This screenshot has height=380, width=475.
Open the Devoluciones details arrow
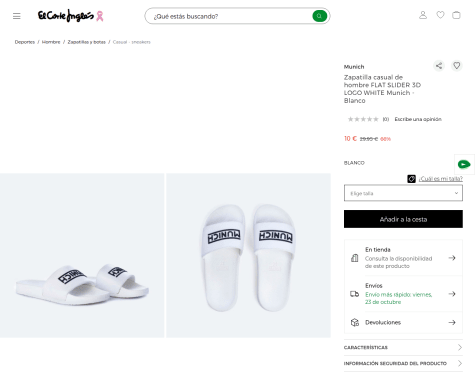pos(452,322)
